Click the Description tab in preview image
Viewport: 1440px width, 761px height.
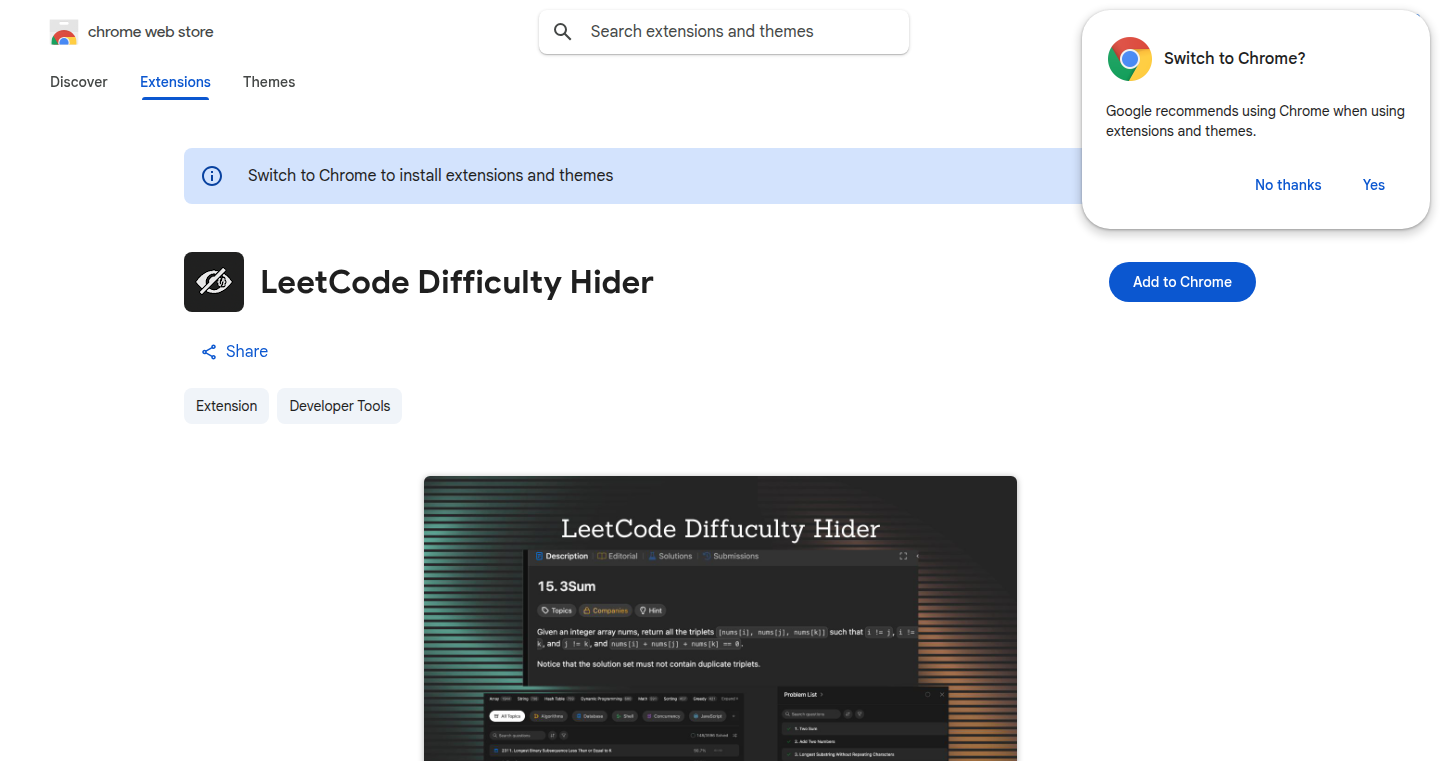[x=562, y=556]
